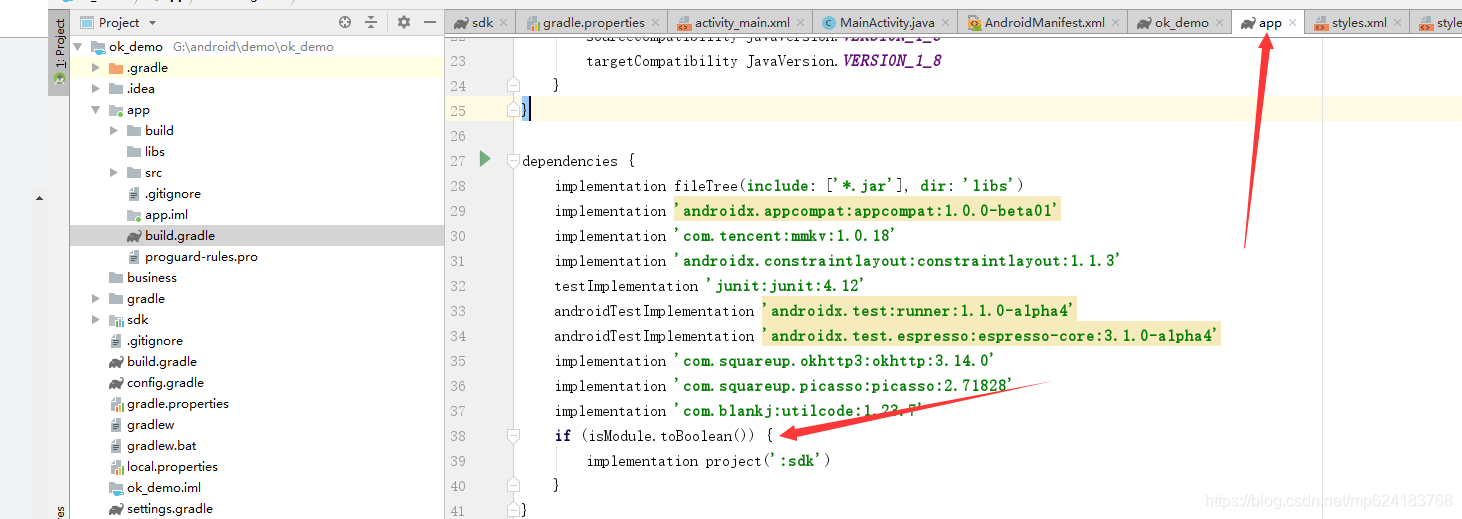
Task: Open the Project panel settings gear
Action: 404,22
